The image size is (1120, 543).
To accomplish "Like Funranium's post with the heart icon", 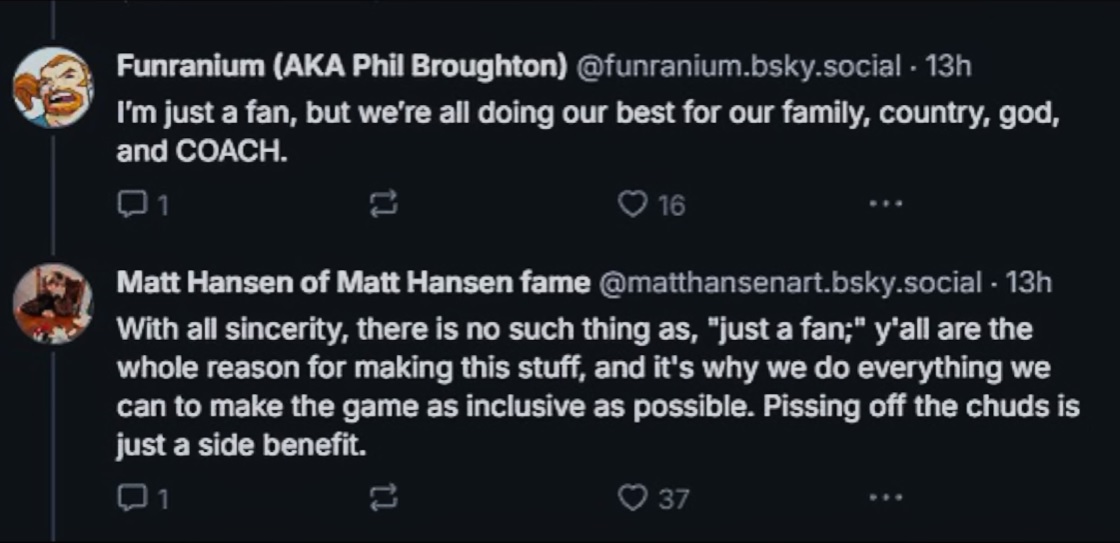I will (x=631, y=206).
